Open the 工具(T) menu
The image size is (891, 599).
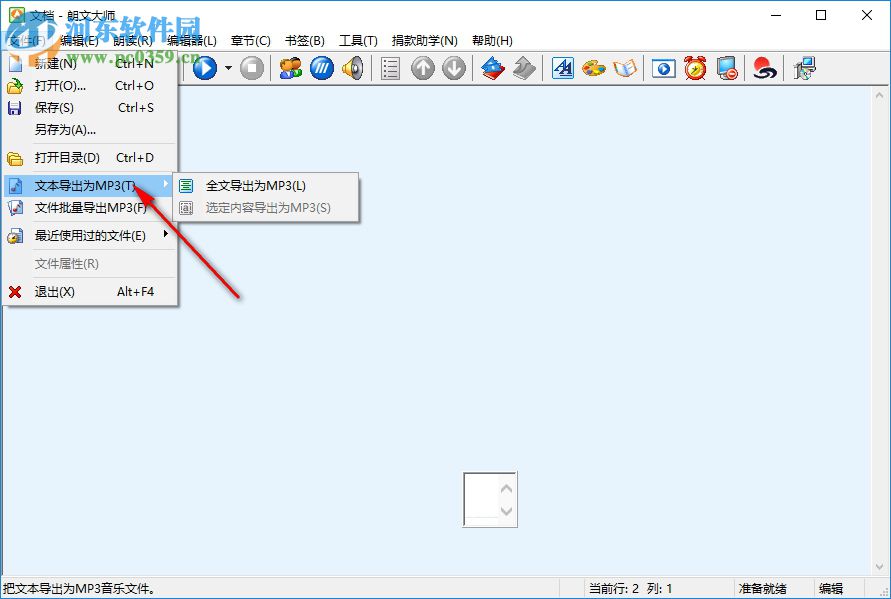tap(358, 41)
